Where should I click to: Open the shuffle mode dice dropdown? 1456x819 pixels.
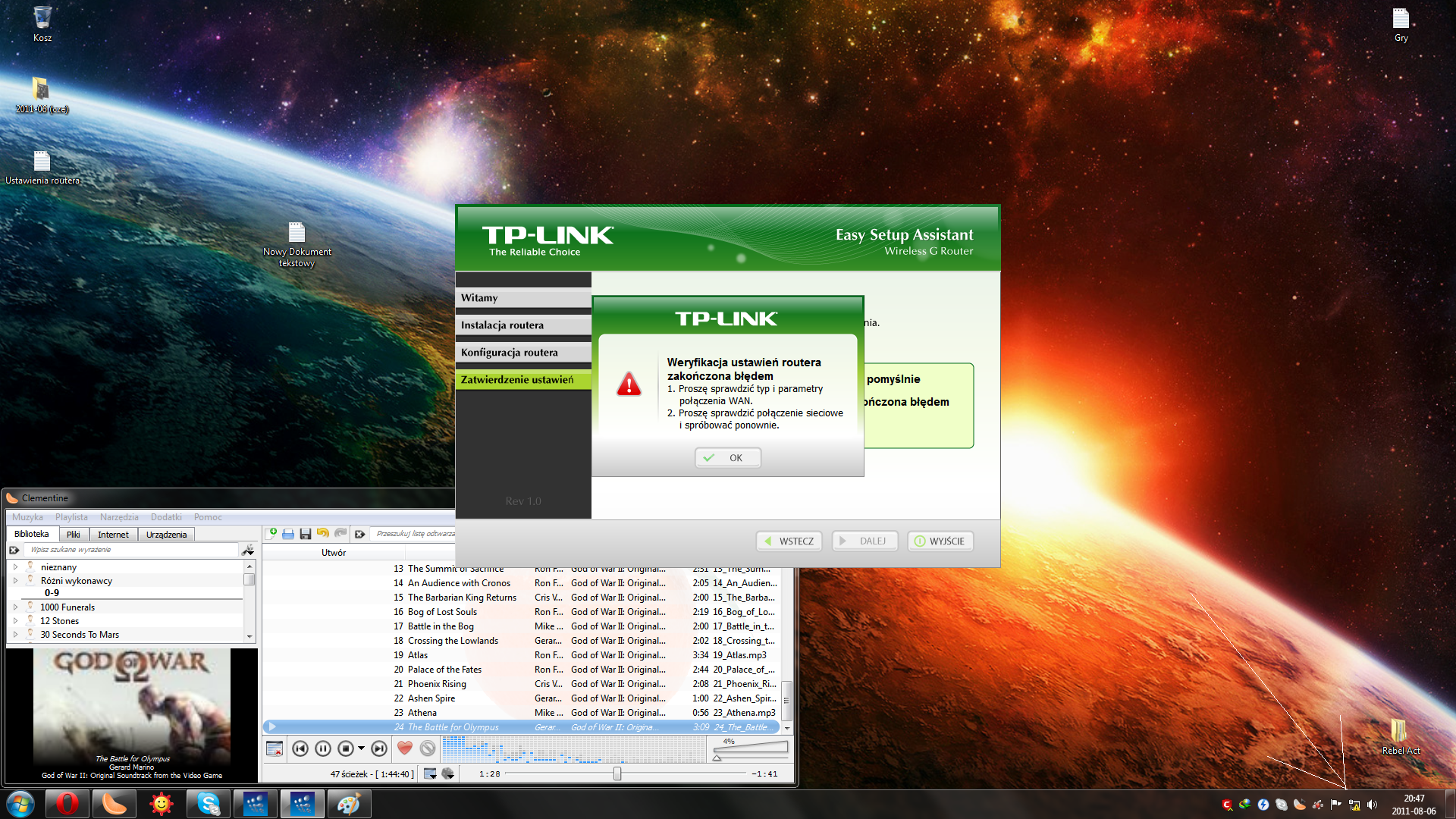click(448, 773)
